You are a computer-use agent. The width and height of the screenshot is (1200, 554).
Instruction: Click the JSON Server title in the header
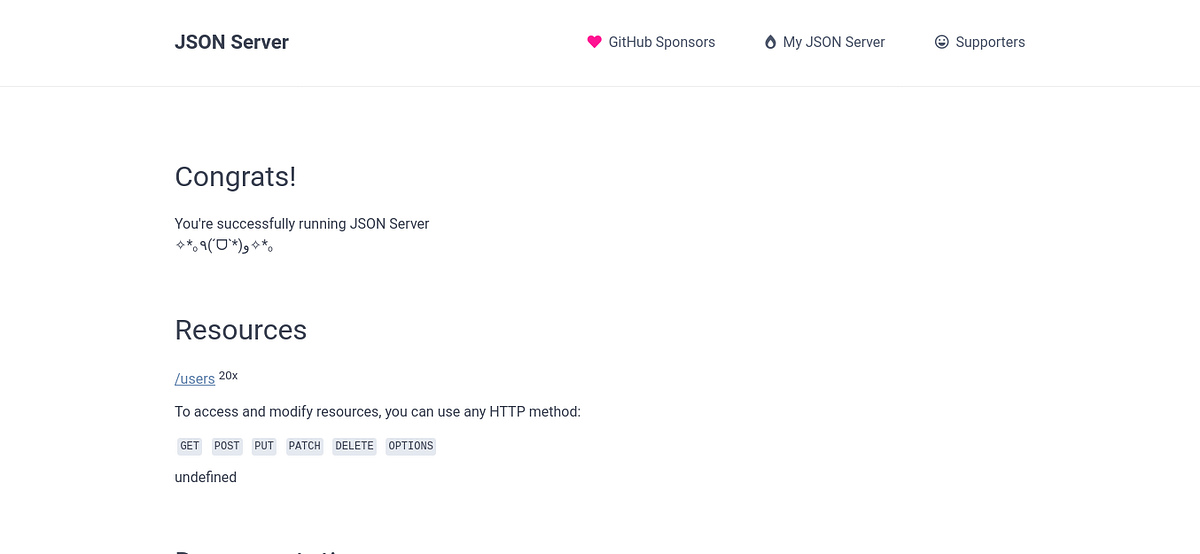tap(232, 42)
